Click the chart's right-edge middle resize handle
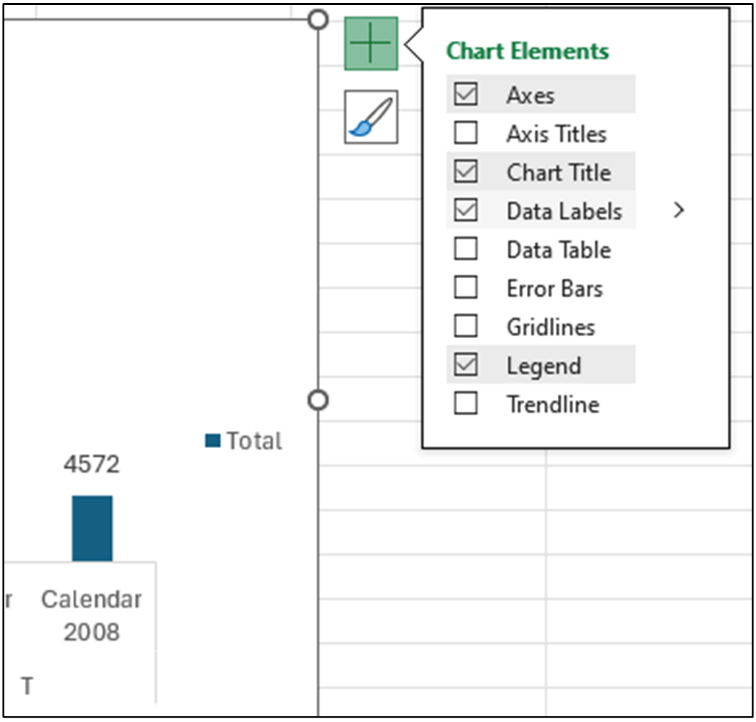 [x=318, y=400]
